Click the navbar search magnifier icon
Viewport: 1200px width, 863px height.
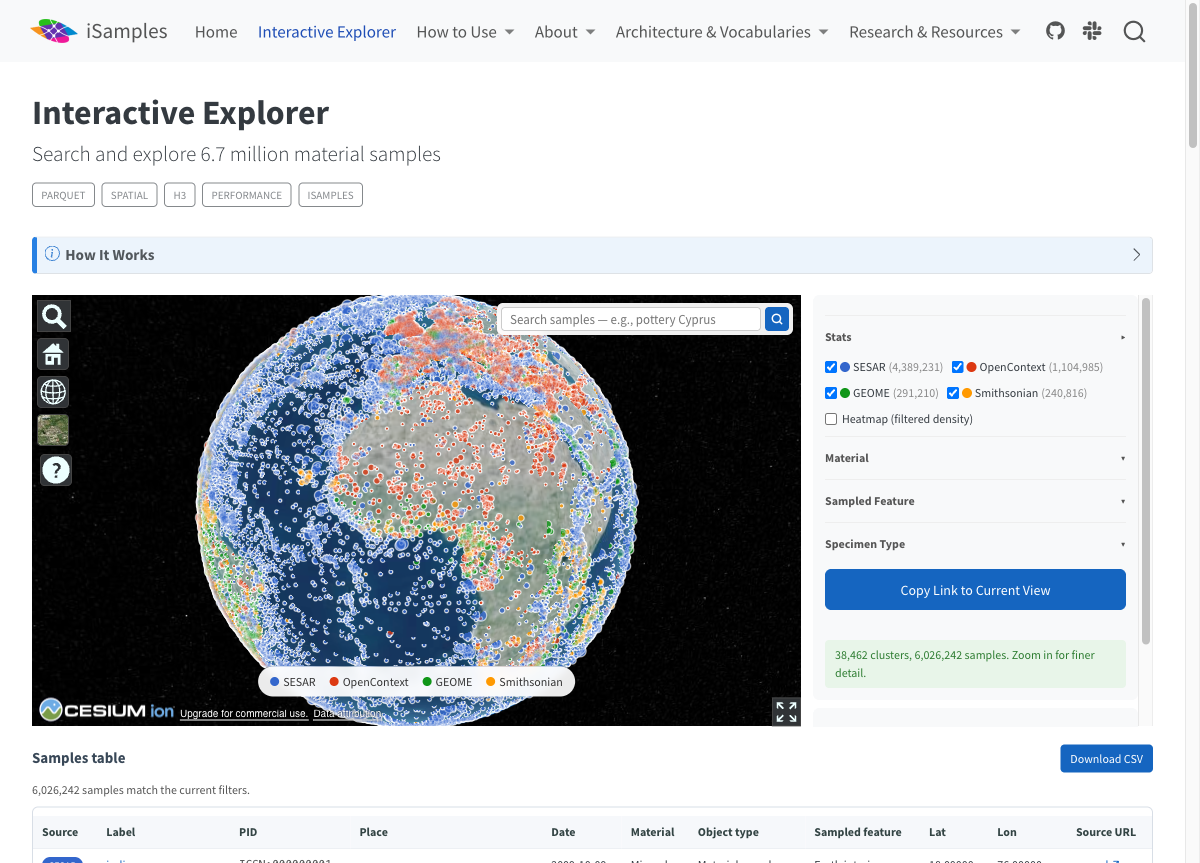click(1134, 32)
